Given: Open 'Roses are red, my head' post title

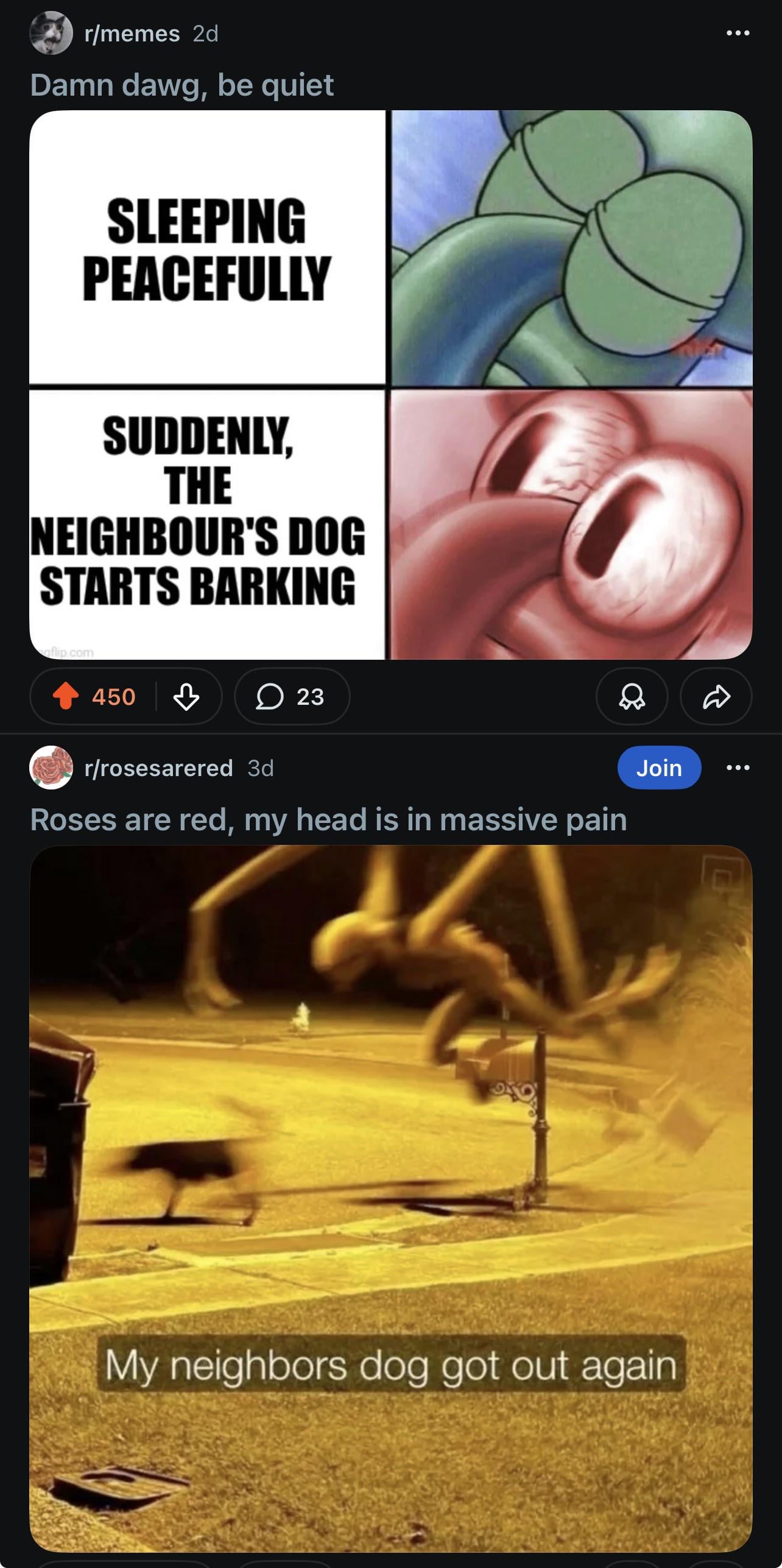Looking at the screenshot, I should tap(329, 820).
